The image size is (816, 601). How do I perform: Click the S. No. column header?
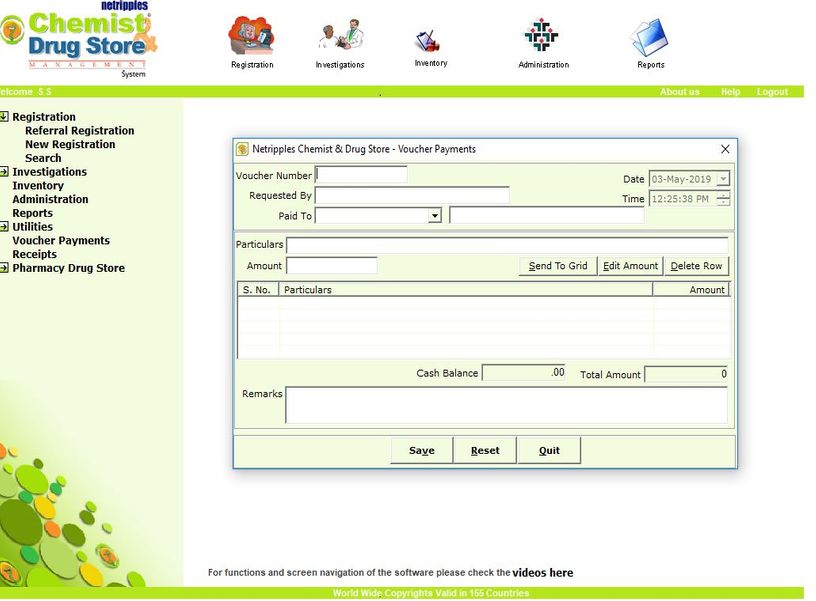(258, 290)
